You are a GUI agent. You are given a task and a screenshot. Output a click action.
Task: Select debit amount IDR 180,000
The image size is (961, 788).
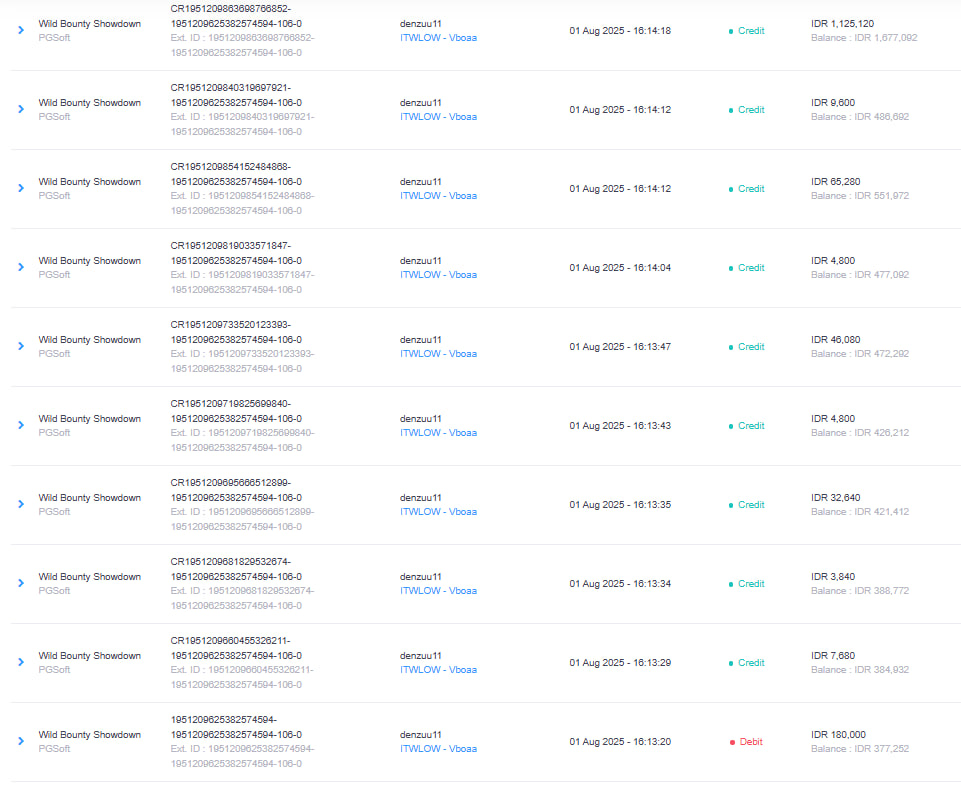coord(838,735)
